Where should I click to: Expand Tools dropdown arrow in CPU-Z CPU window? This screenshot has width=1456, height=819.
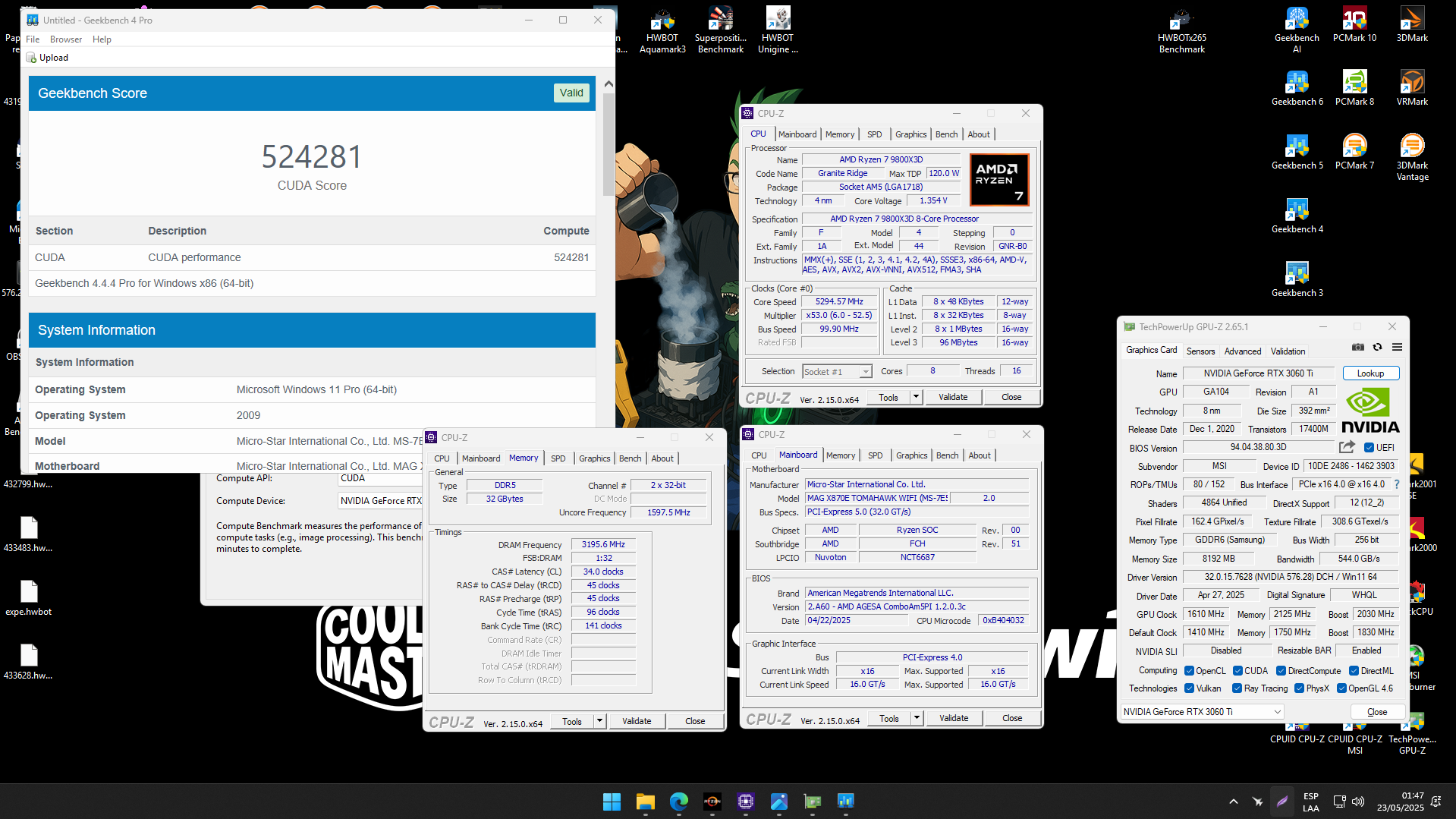pos(916,397)
